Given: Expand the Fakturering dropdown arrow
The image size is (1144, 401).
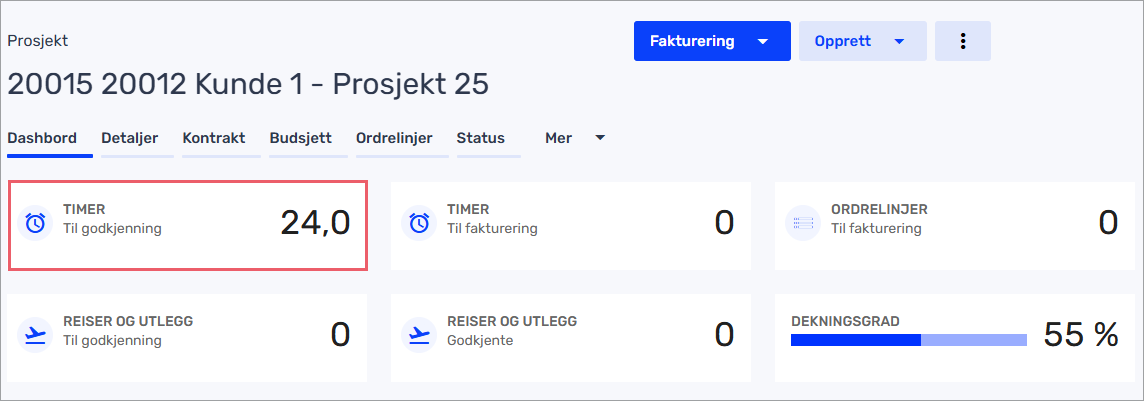Looking at the screenshot, I should (x=763, y=42).
